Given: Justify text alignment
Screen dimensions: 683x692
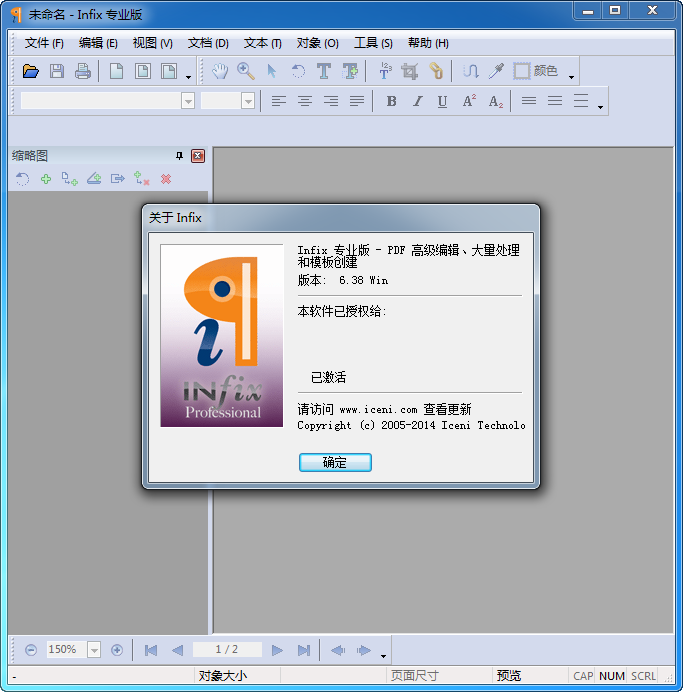Looking at the screenshot, I should click(357, 102).
